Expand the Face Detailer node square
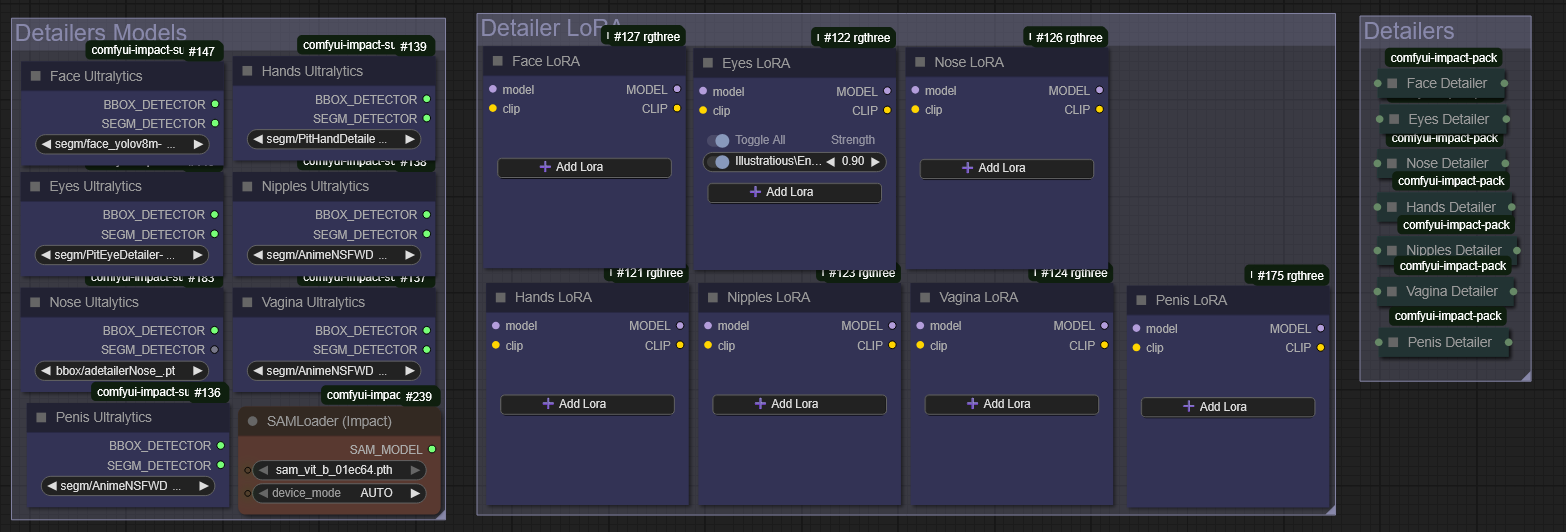This screenshot has width=1566, height=532. [1392, 83]
